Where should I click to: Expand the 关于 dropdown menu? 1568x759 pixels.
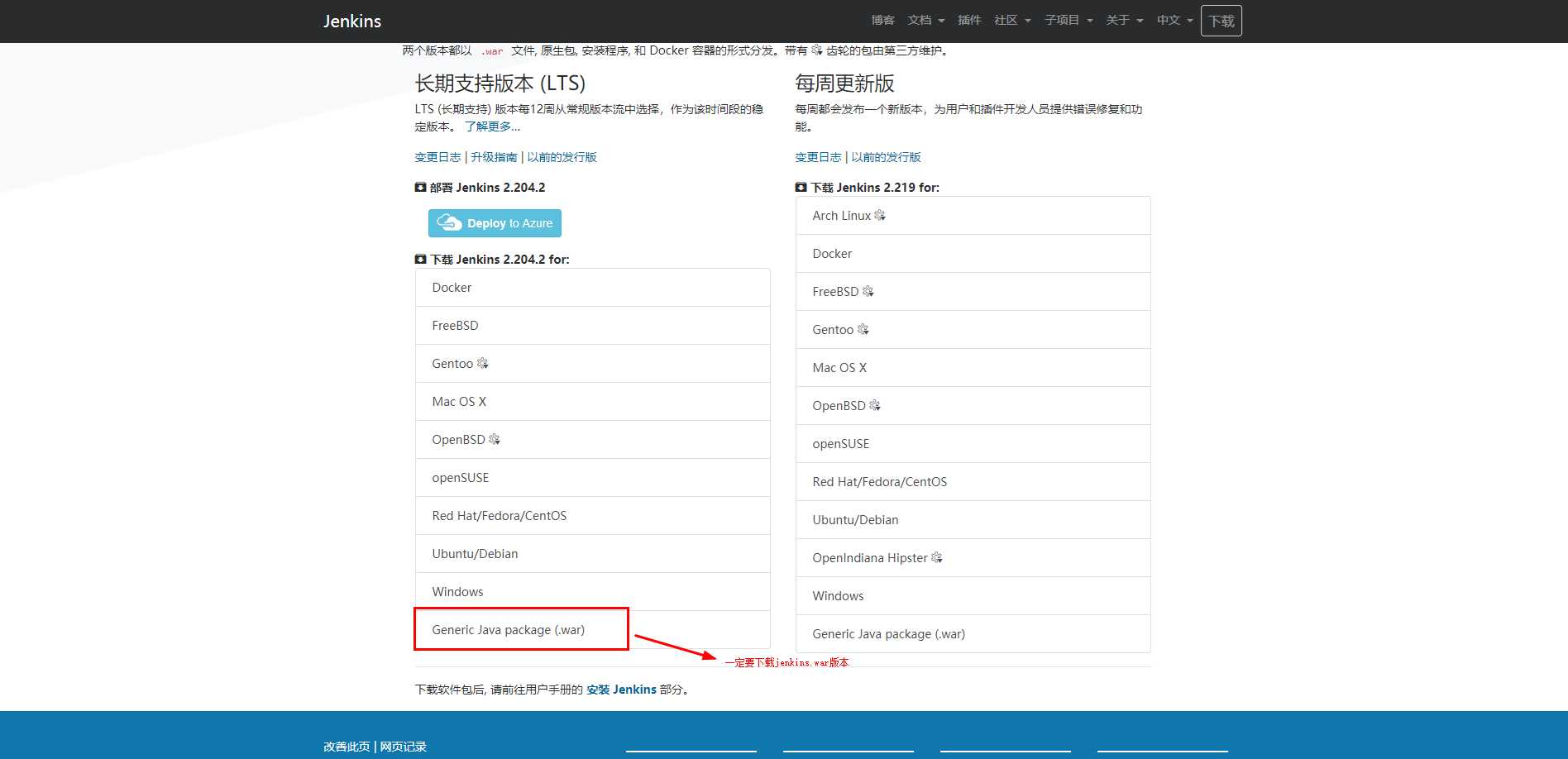(x=1124, y=21)
